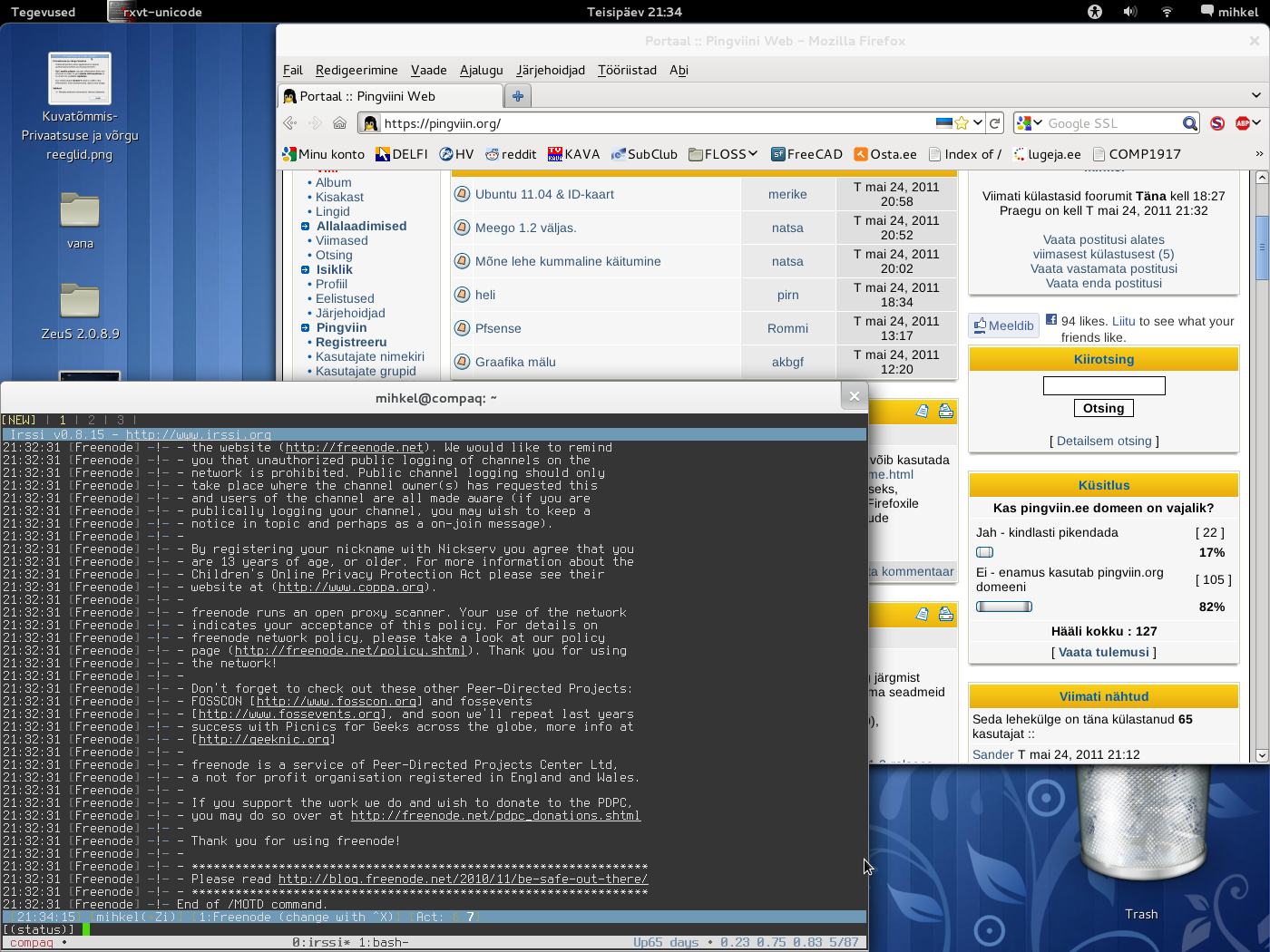Click the 17% poll result bar
This screenshot has width=1270, height=952.
tap(984, 552)
